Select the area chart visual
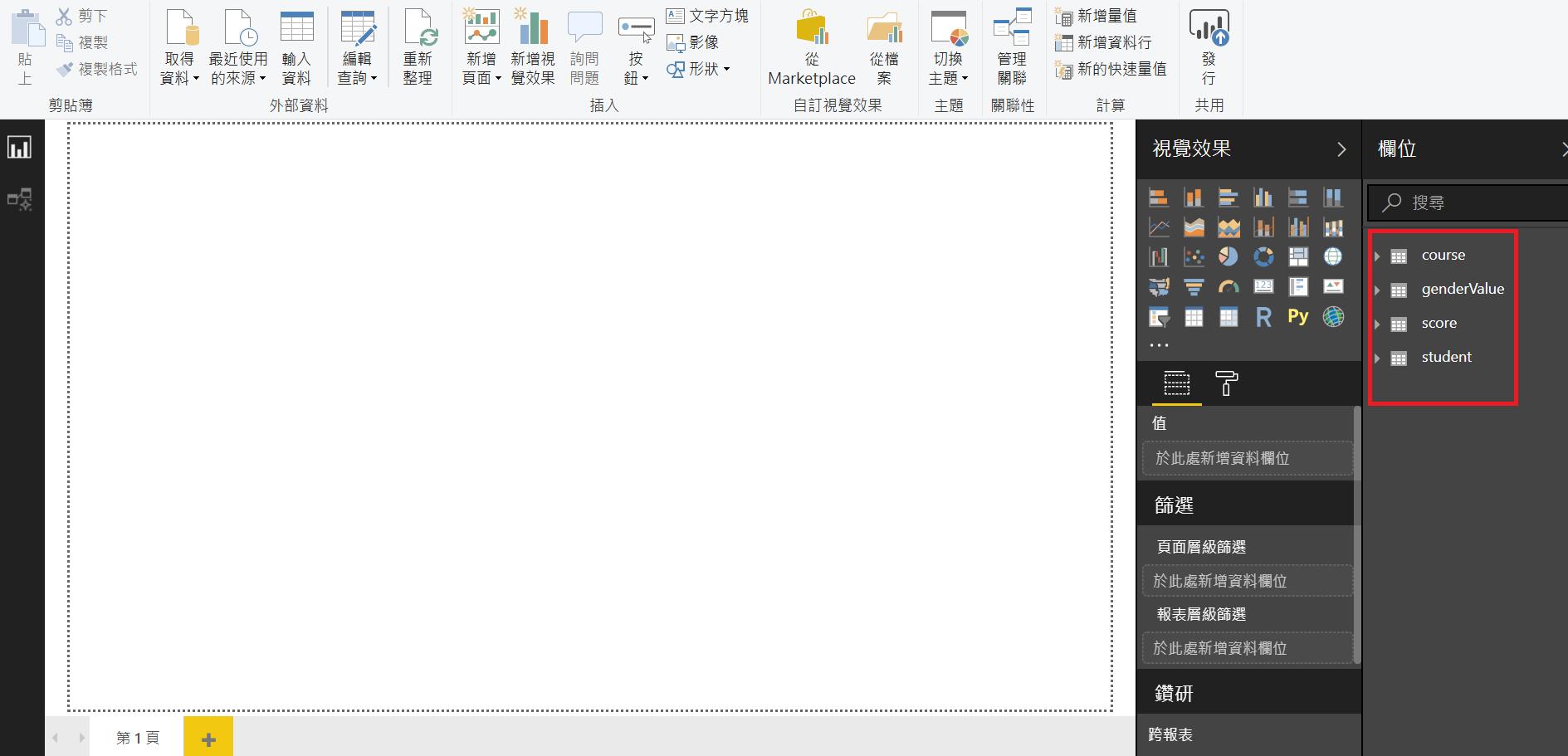 (1194, 227)
